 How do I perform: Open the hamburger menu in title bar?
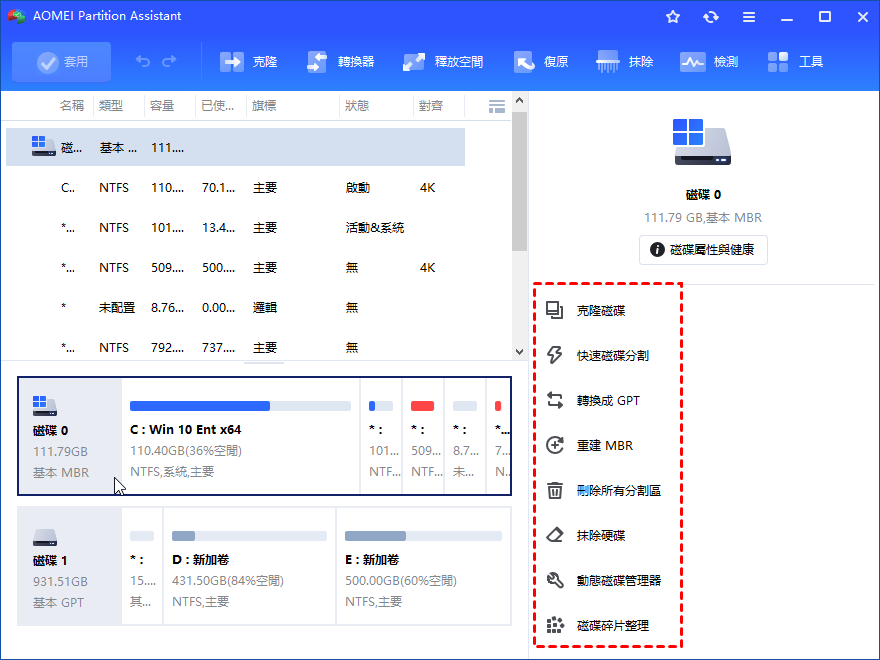(x=749, y=17)
